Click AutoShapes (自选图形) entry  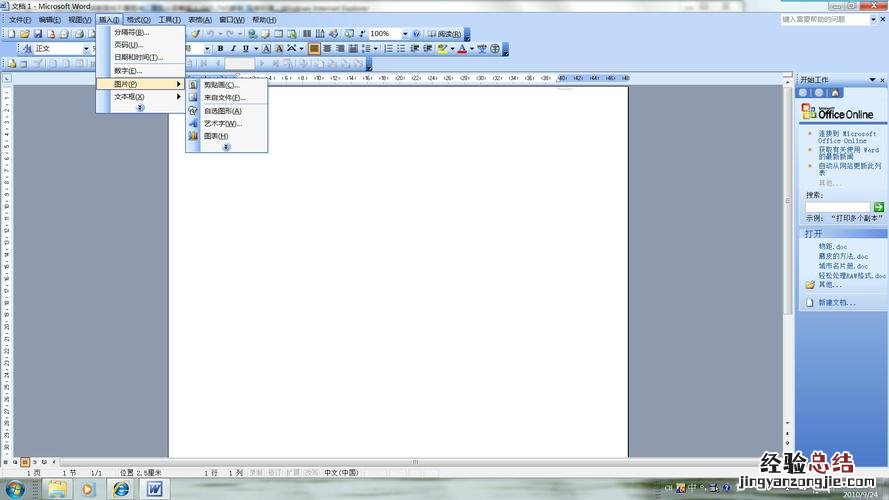point(222,111)
